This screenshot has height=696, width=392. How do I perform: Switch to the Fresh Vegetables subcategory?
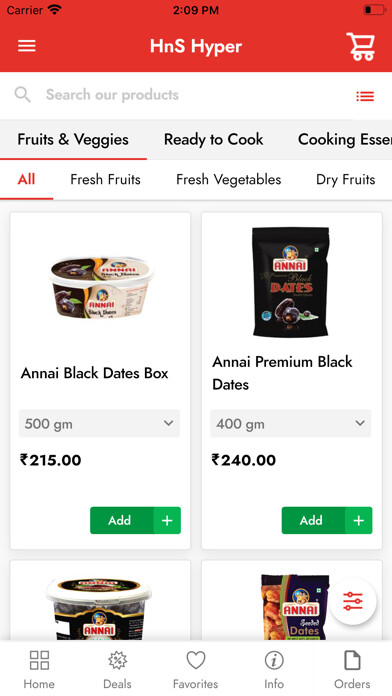point(229,179)
